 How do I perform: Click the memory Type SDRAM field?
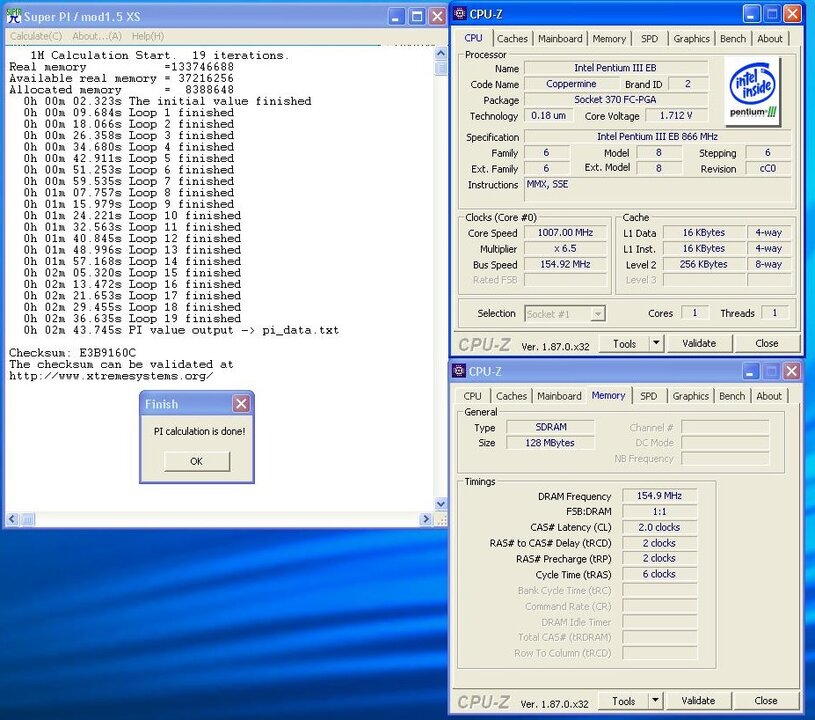pyautogui.click(x=550, y=427)
